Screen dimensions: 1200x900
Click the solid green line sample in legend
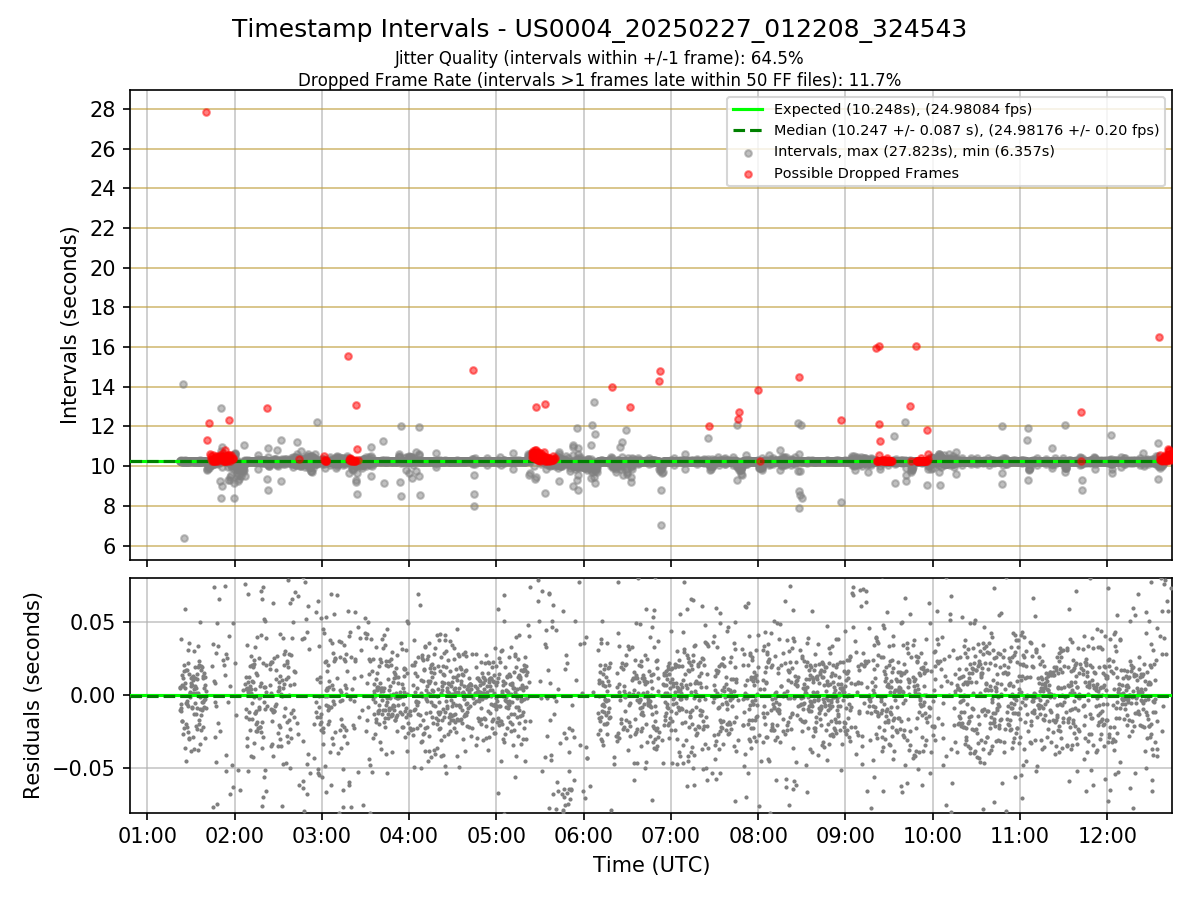[749, 109]
